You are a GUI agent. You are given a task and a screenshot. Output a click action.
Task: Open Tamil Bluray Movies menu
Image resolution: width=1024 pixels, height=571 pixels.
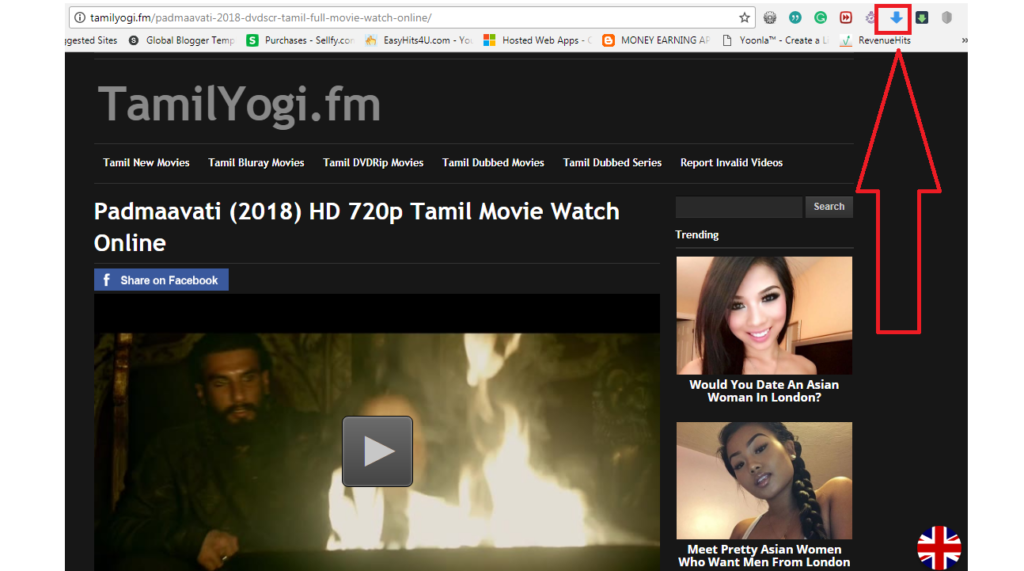tap(256, 163)
